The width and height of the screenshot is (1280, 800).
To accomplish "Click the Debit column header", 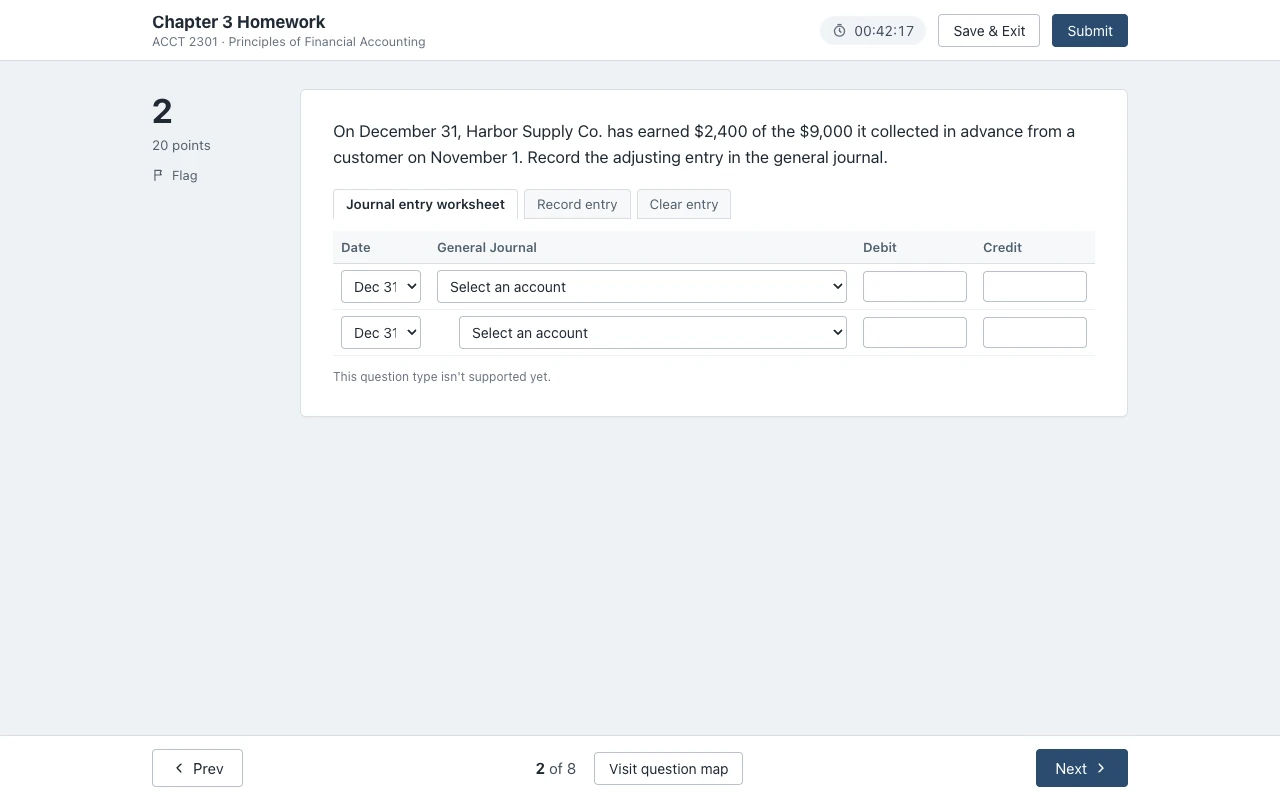I will (880, 247).
